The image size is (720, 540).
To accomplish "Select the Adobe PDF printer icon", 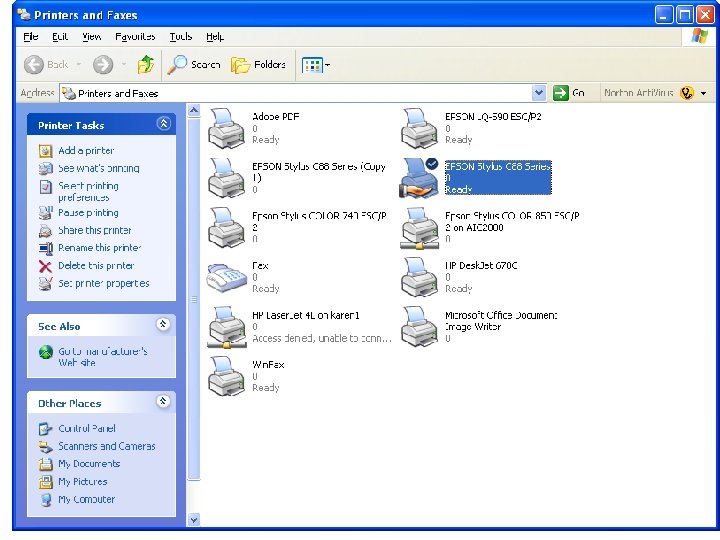I will pyautogui.click(x=226, y=129).
